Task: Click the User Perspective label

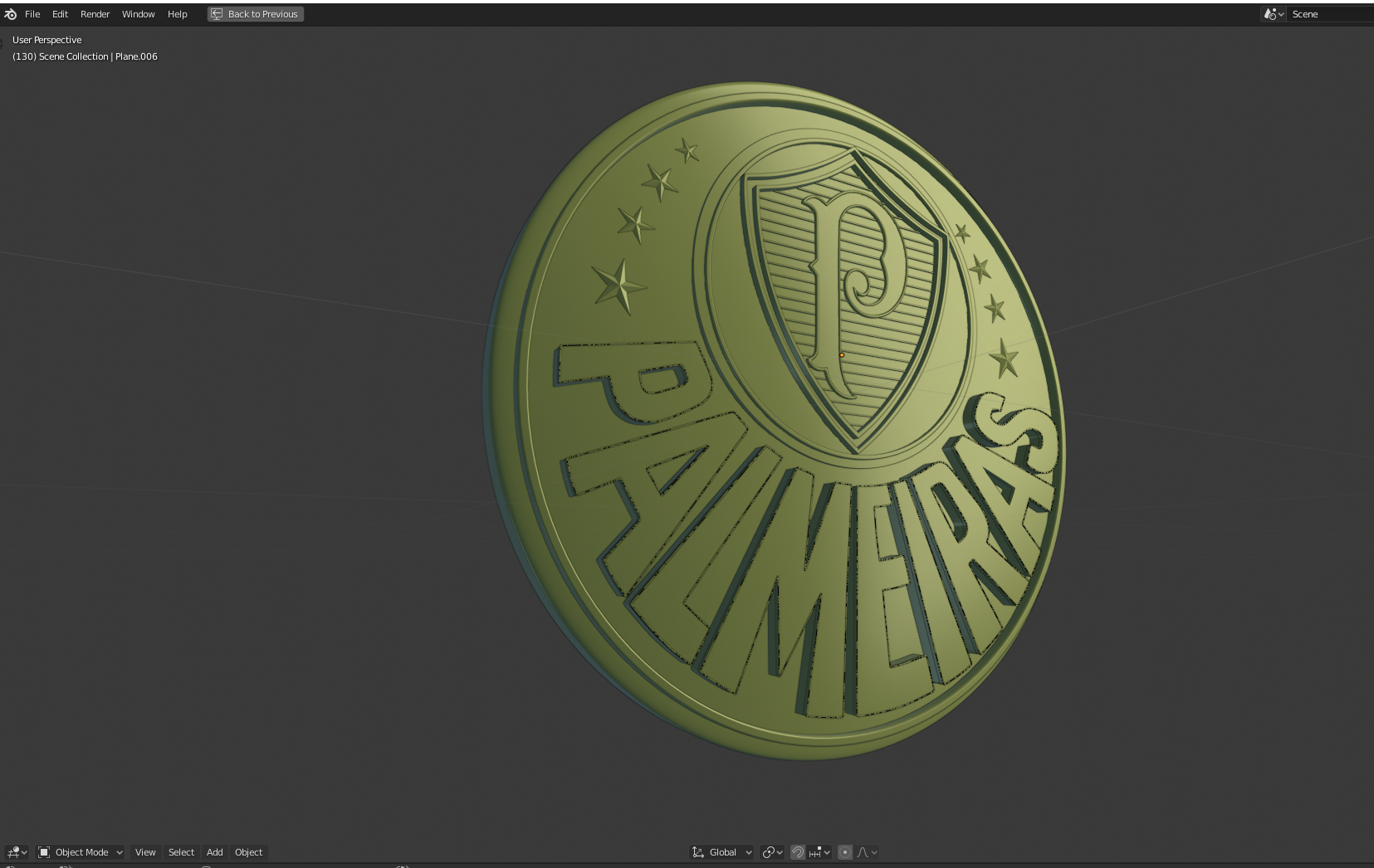Action: coord(47,40)
